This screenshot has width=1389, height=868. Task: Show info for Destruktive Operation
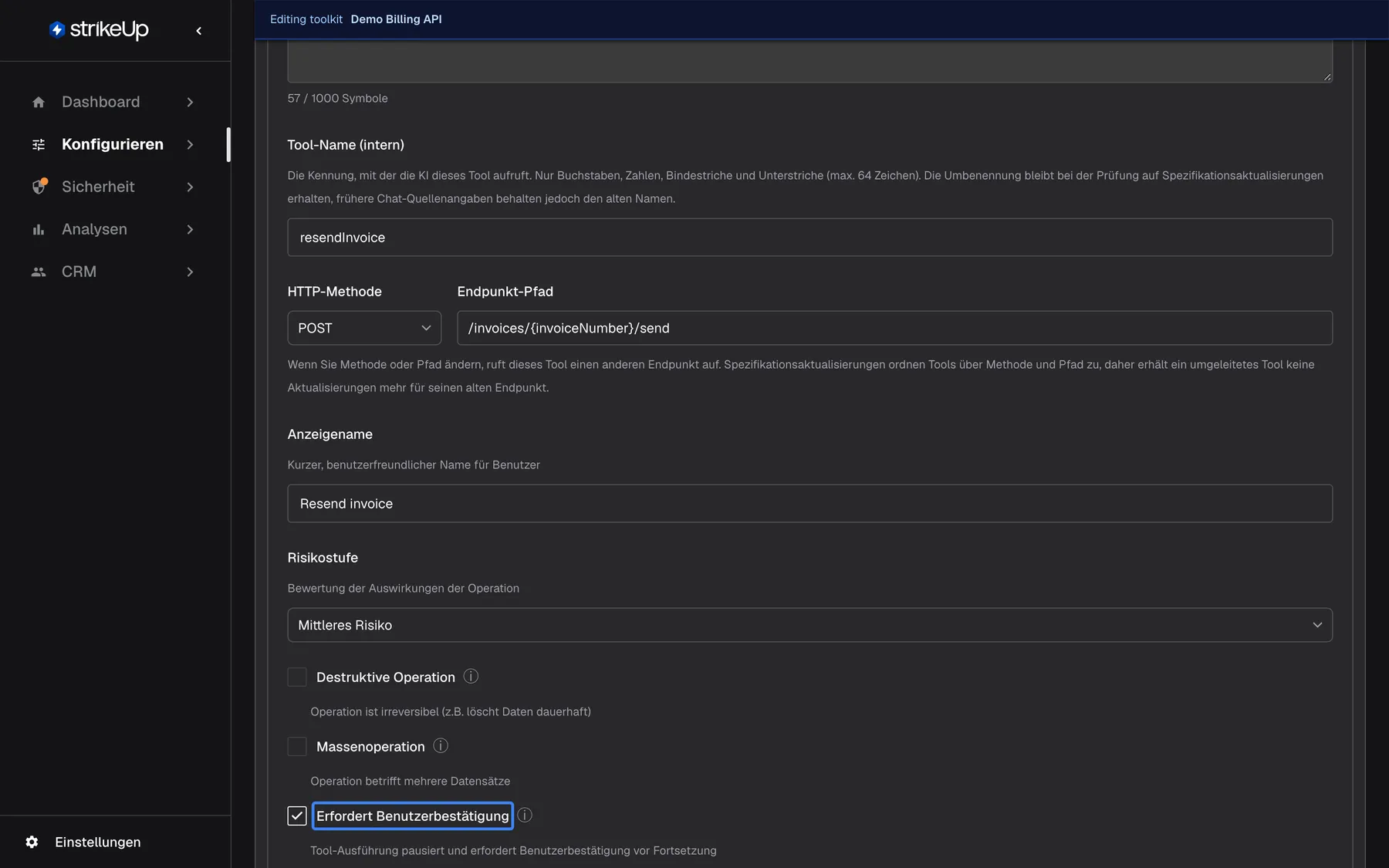tap(471, 677)
